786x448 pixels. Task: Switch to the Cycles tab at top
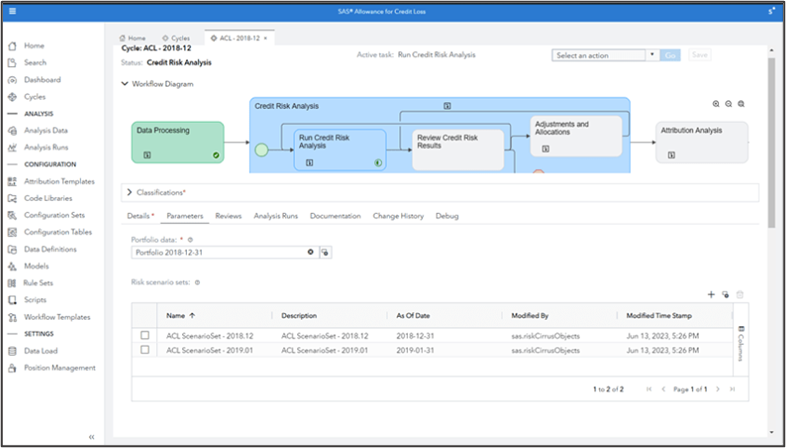coord(176,38)
